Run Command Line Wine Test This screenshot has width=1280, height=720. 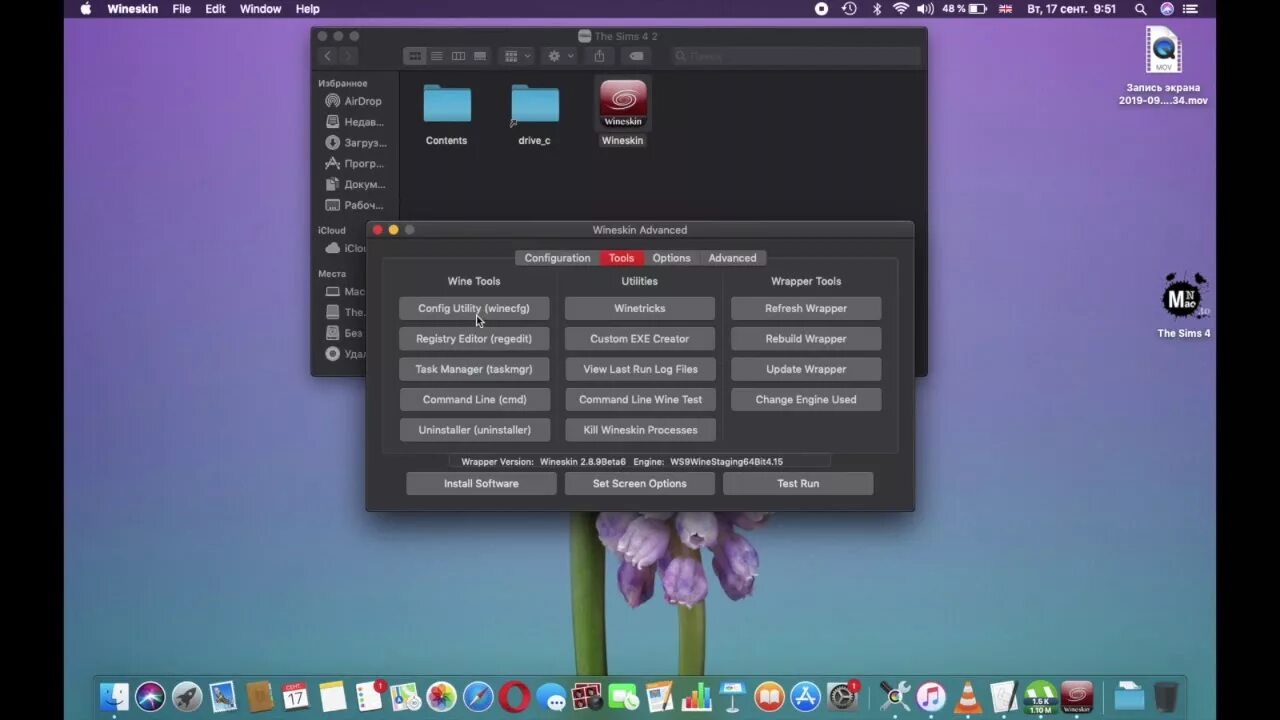(x=640, y=399)
